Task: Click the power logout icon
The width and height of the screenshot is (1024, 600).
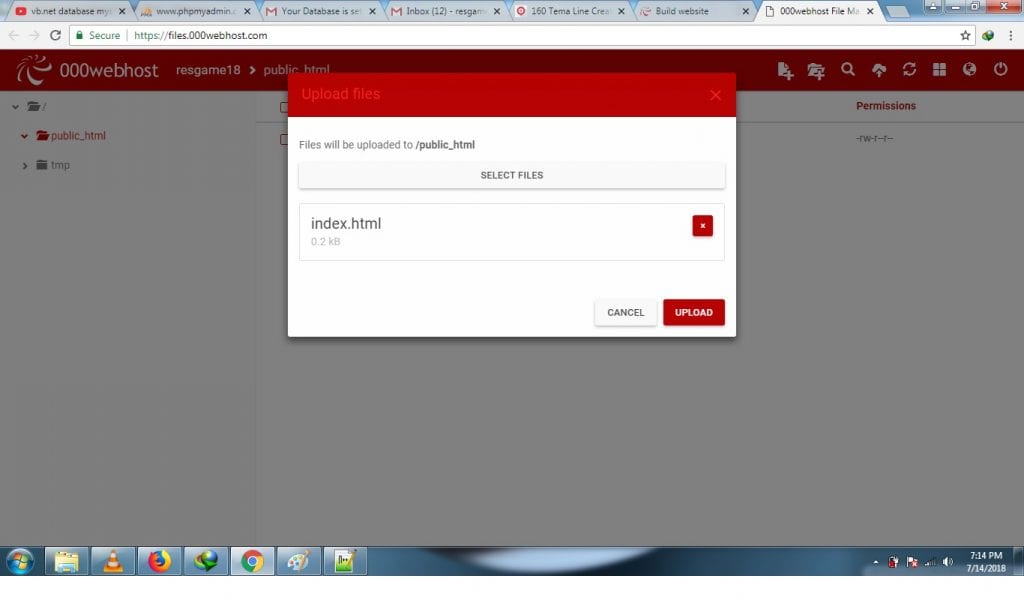Action: [1000, 69]
